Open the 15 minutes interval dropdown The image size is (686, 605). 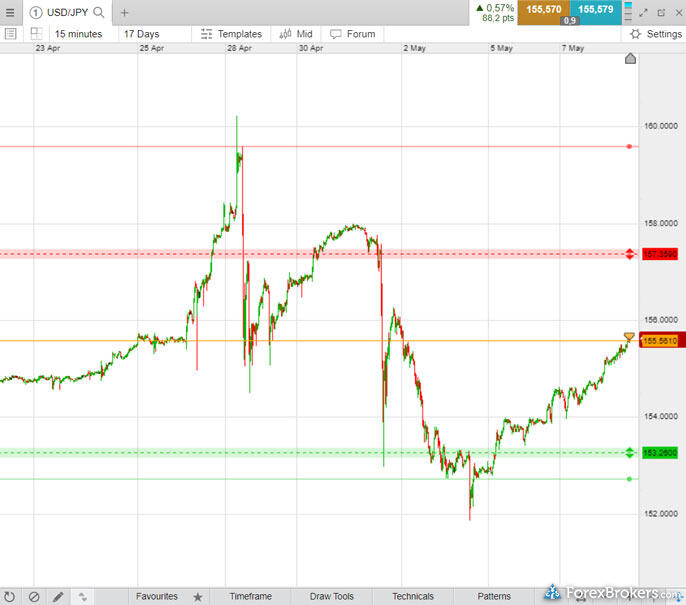pos(78,34)
